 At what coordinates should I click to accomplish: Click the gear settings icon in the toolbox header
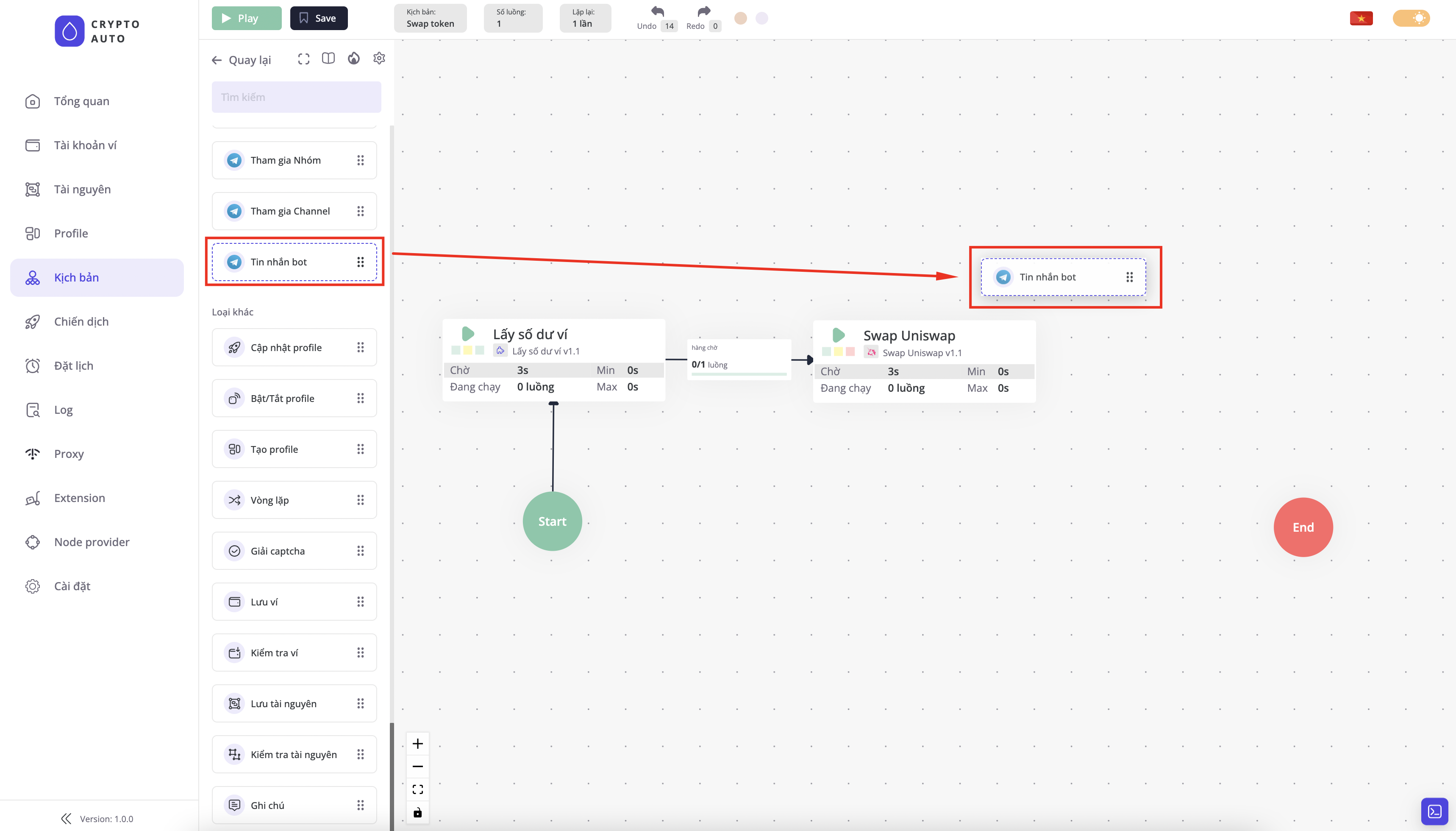click(379, 59)
